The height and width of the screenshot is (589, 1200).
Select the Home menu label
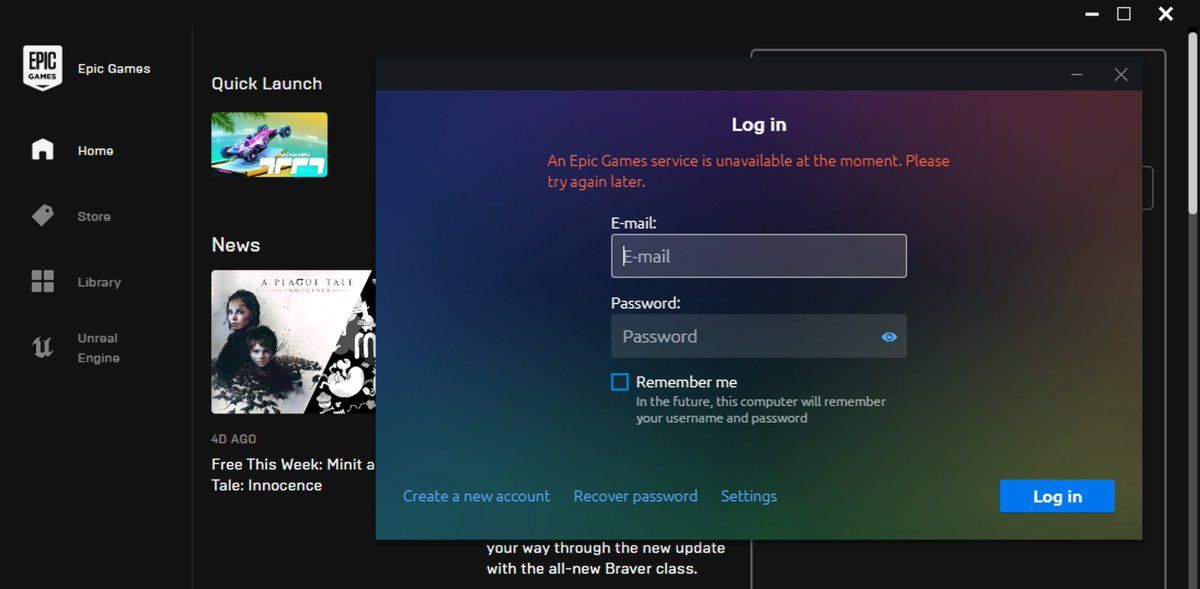point(96,151)
